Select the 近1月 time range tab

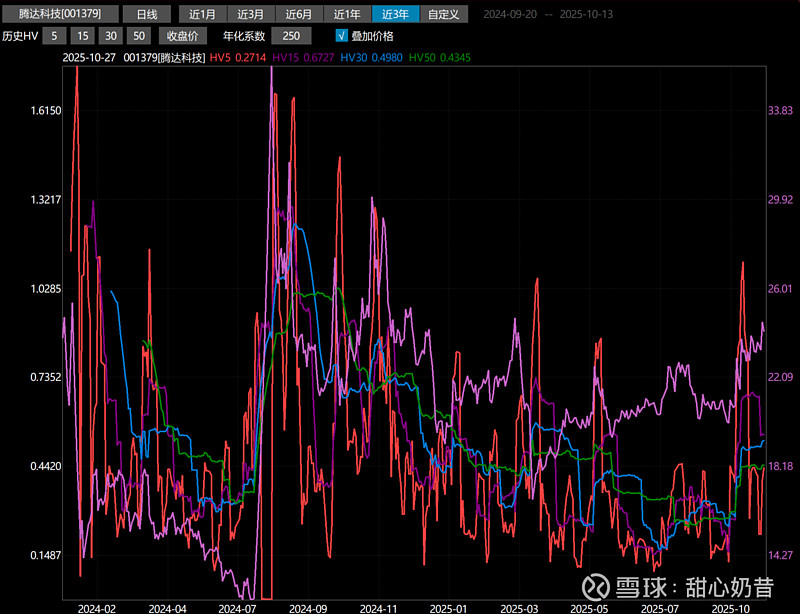[202, 14]
